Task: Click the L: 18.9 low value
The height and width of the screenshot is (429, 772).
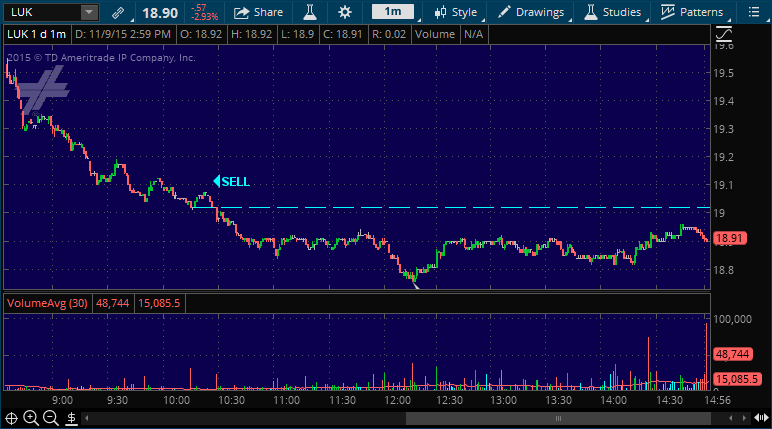Action: 297,34
